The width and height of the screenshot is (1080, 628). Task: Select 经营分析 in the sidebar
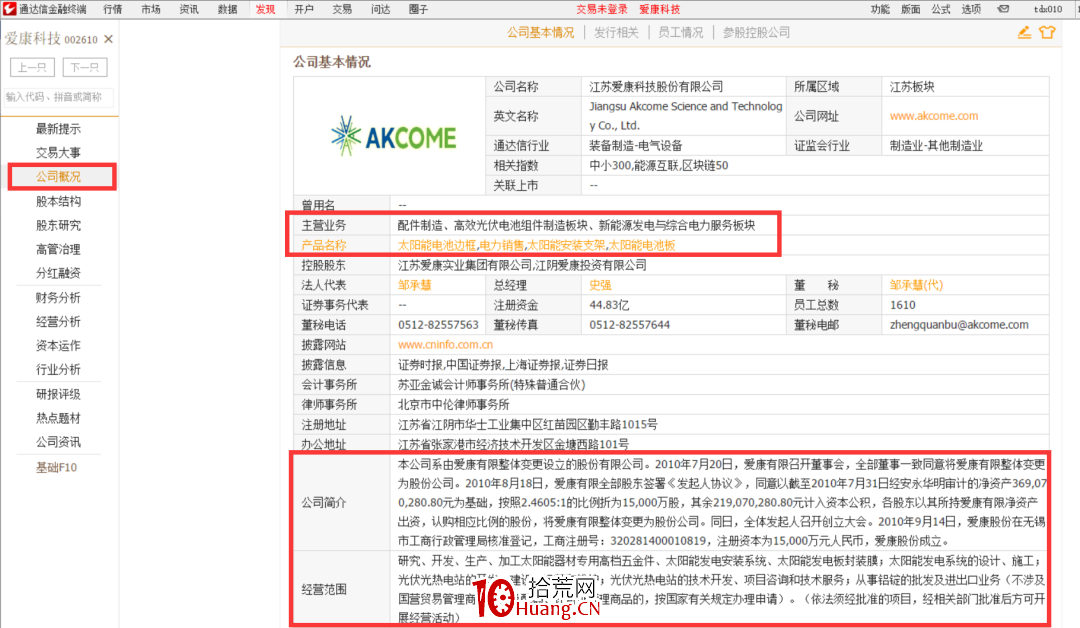[x=59, y=322]
